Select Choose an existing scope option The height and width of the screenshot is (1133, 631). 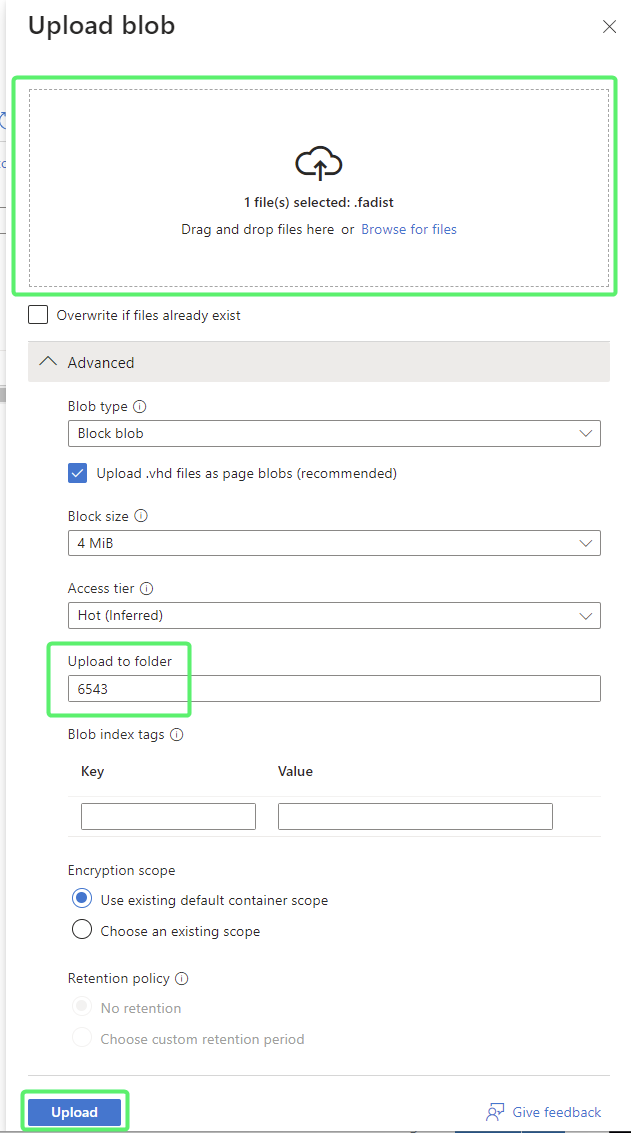click(x=82, y=931)
